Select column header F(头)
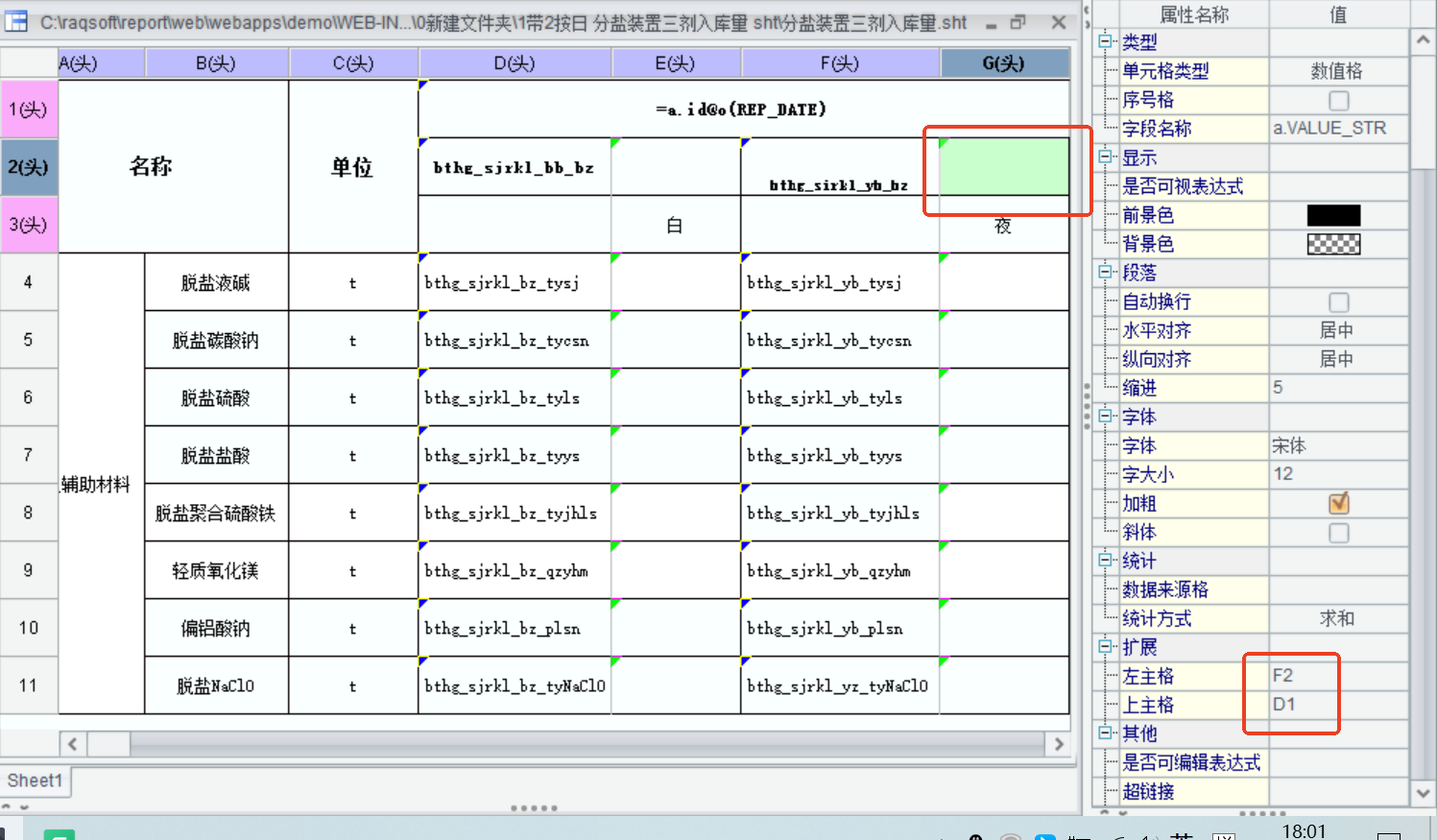The height and width of the screenshot is (840, 1437). tap(841, 63)
